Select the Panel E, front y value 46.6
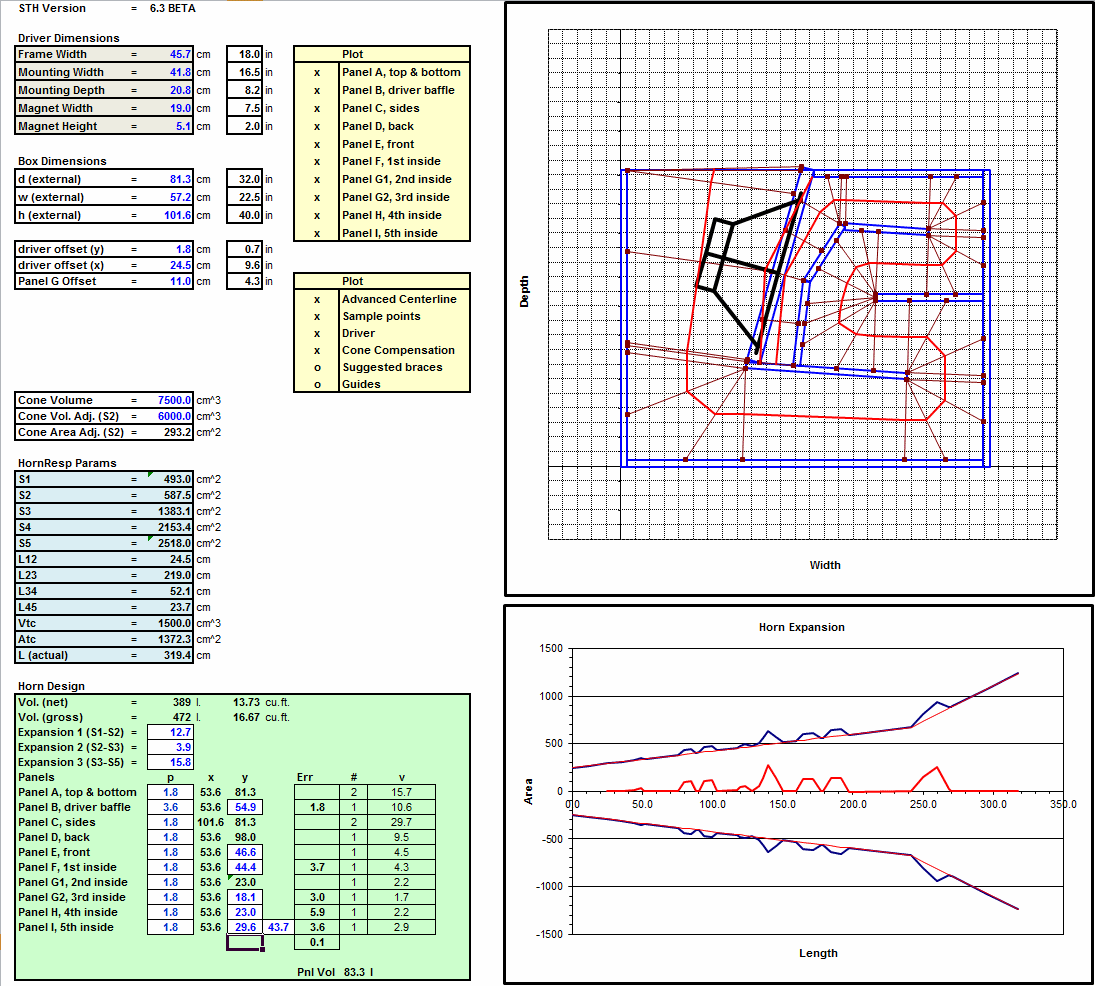The height and width of the screenshot is (986, 1095). [x=245, y=852]
